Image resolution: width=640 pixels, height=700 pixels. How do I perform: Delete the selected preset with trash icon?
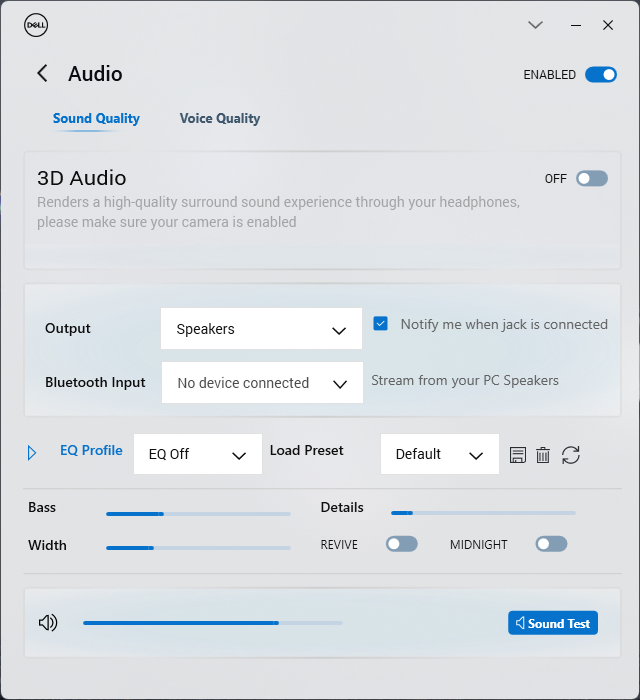[x=543, y=455]
